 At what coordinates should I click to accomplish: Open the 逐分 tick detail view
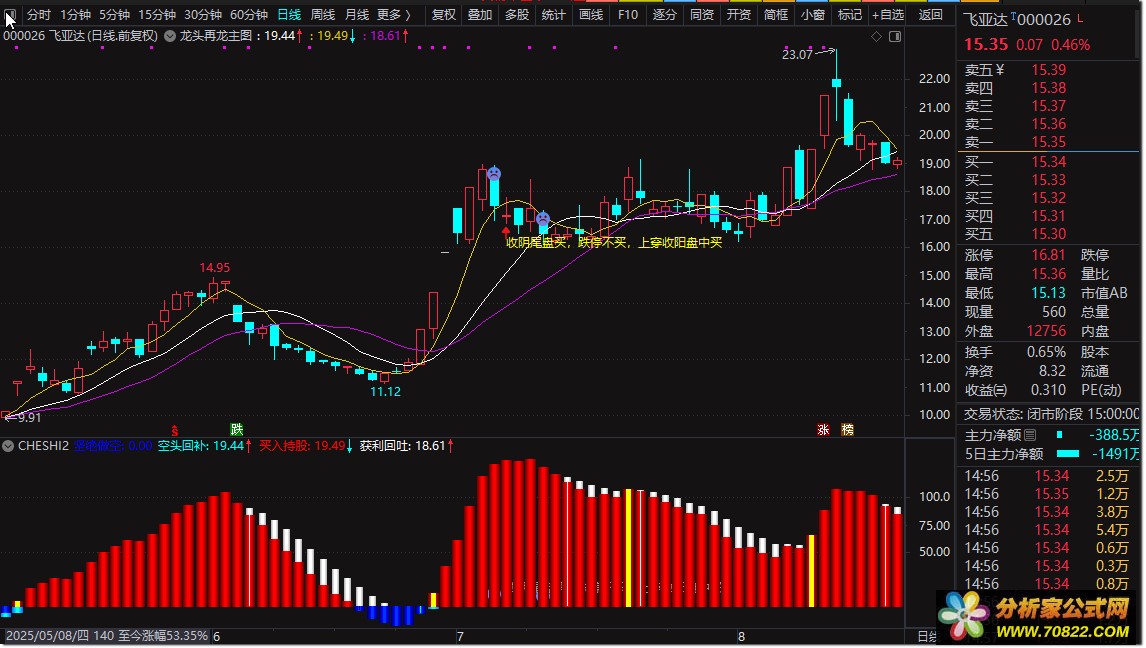[x=664, y=15]
